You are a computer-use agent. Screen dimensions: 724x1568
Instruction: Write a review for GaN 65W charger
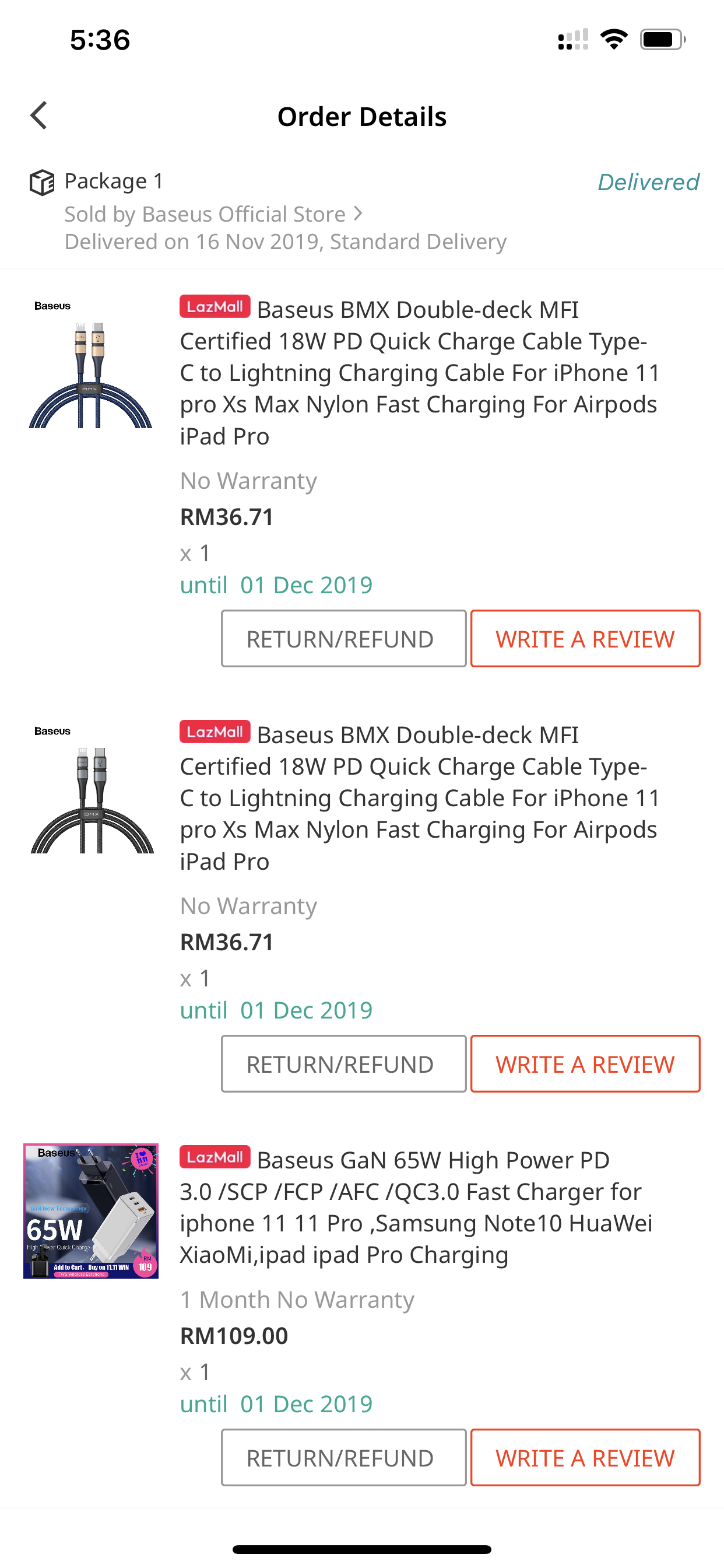coord(585,1457)
